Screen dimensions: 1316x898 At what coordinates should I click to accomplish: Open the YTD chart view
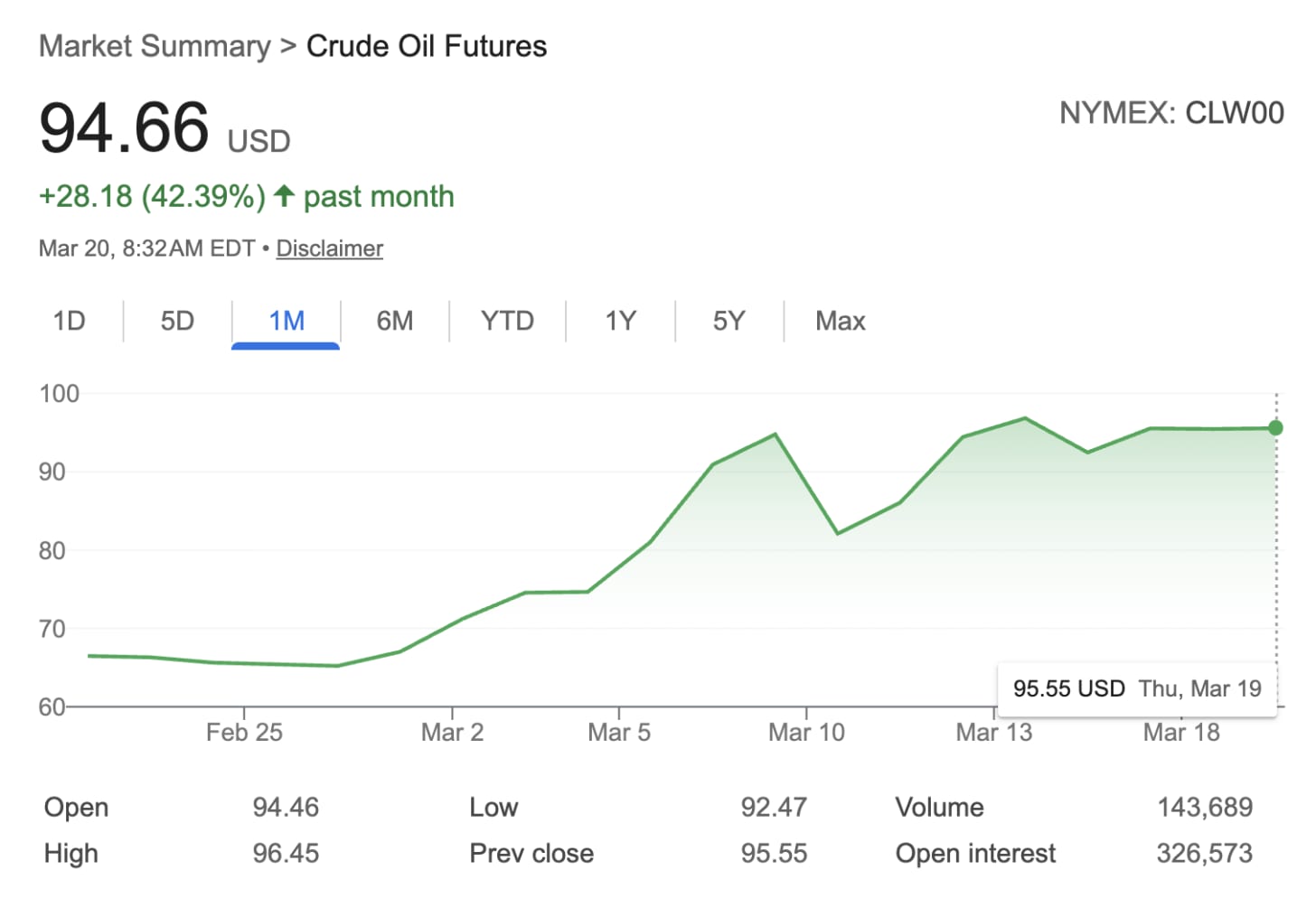[x=507, y=321]
